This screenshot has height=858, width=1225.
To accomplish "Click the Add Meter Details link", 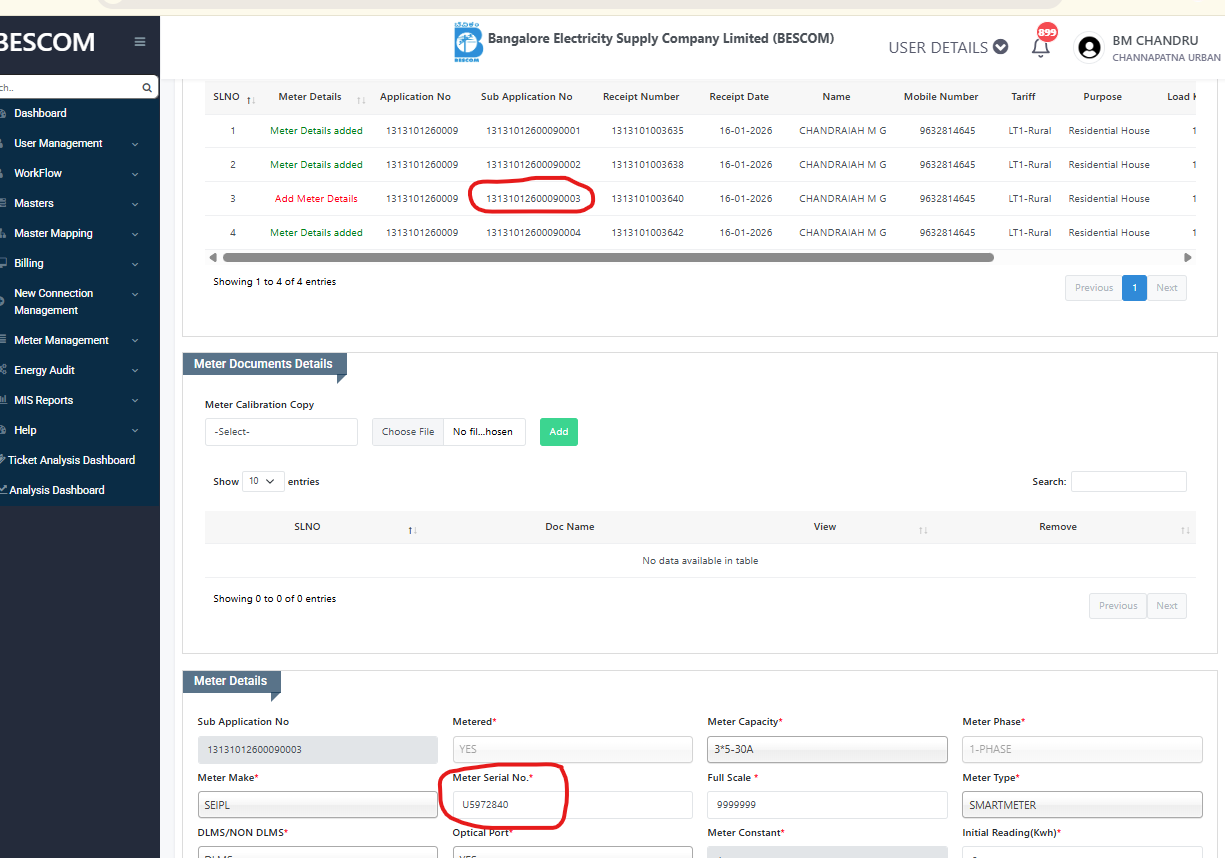I will coord(316,199).
